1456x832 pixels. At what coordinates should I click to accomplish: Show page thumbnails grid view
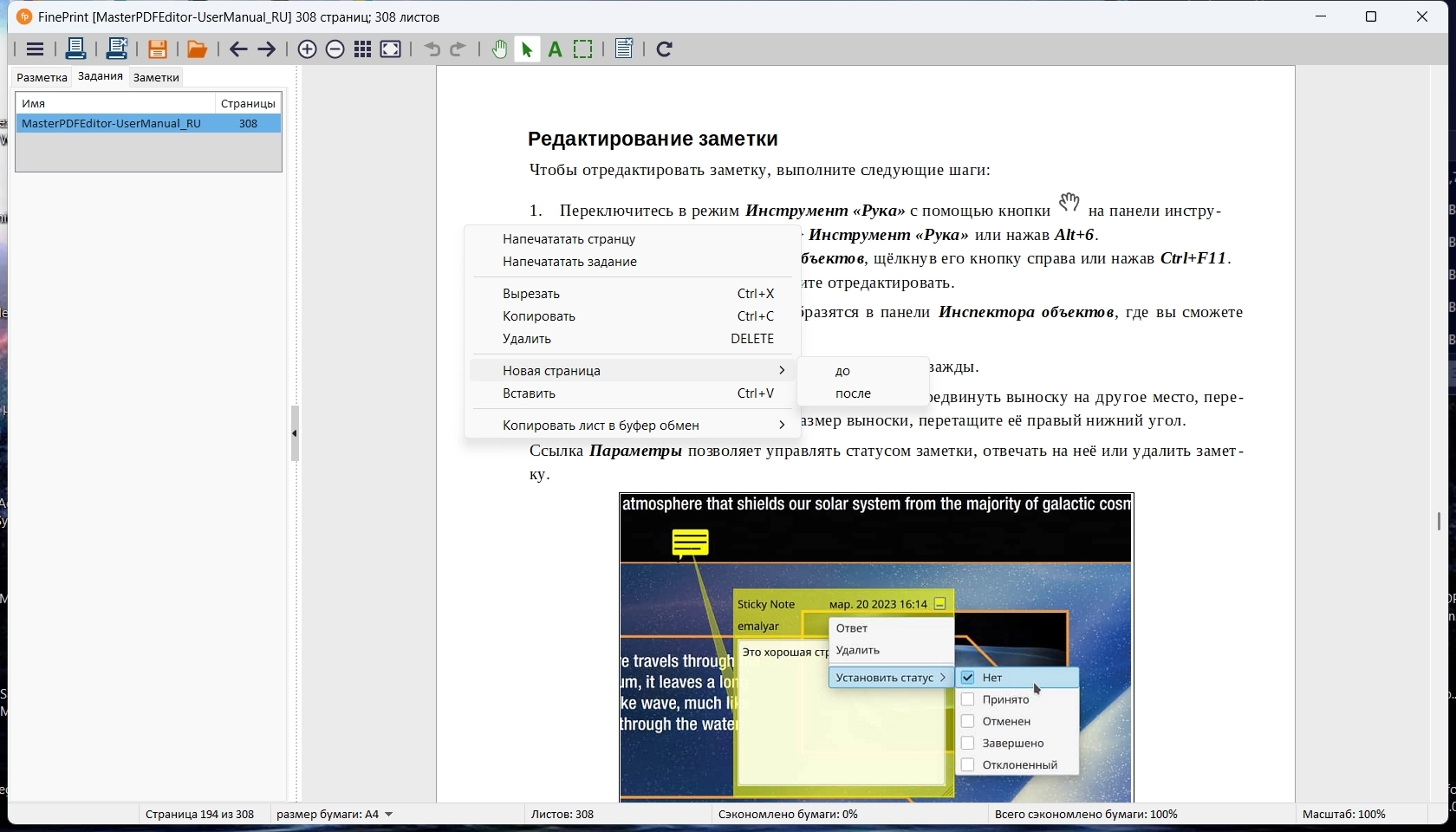[x=363, y=50]
